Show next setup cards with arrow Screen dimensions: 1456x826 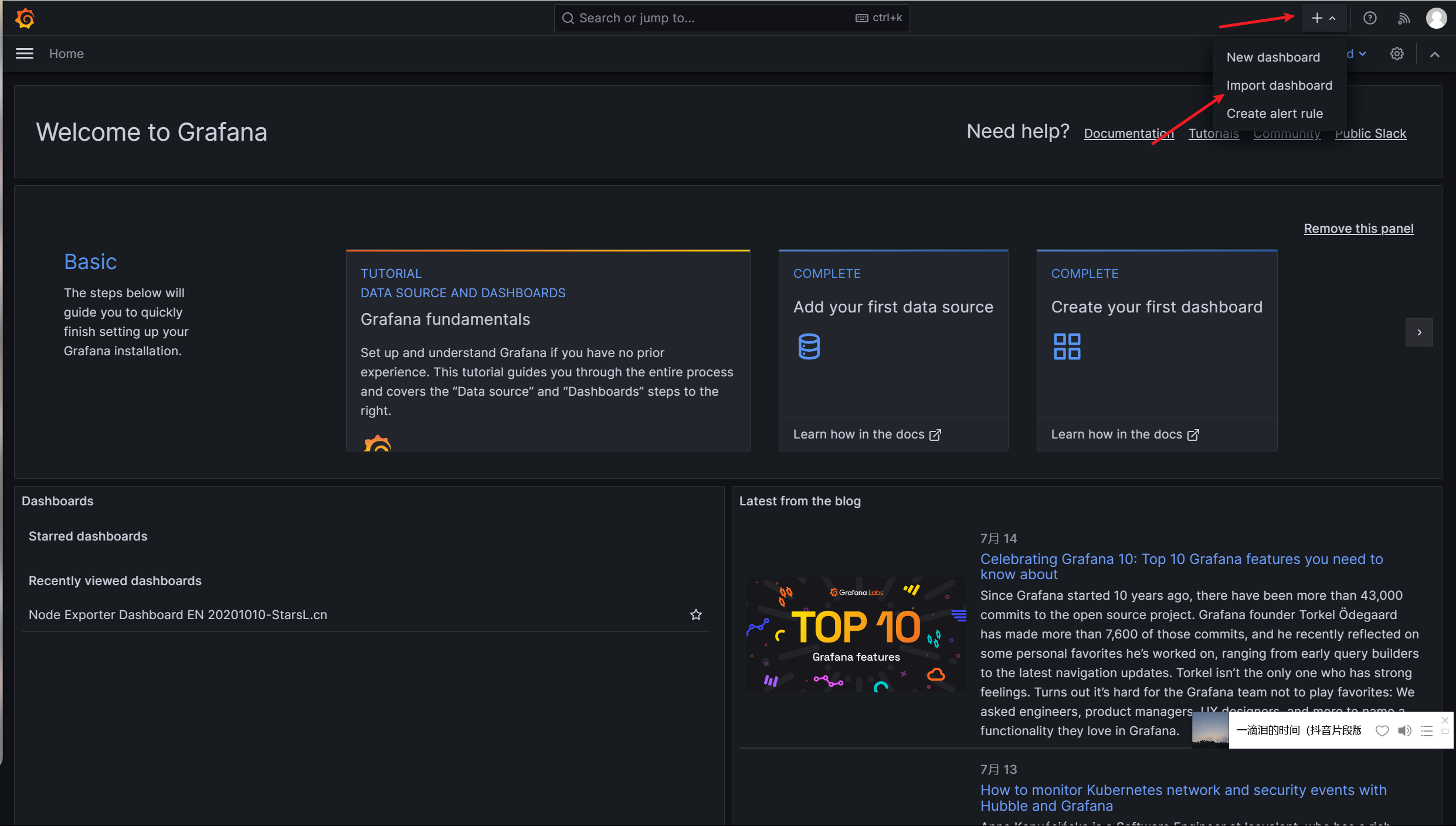1419,332
